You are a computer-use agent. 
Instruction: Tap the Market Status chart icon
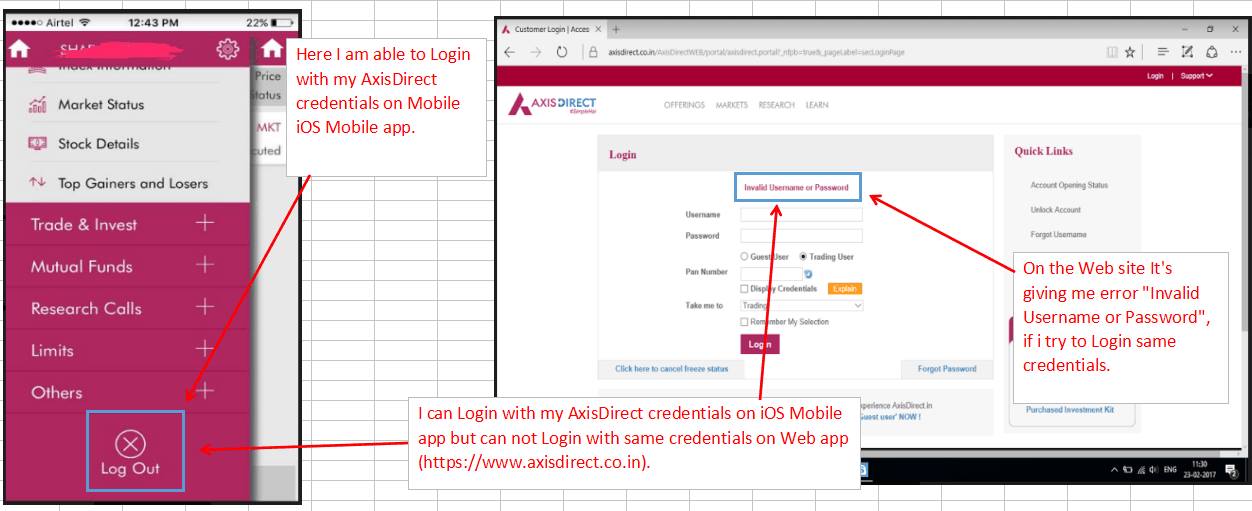pyautogui.click(x=38, y=104)
